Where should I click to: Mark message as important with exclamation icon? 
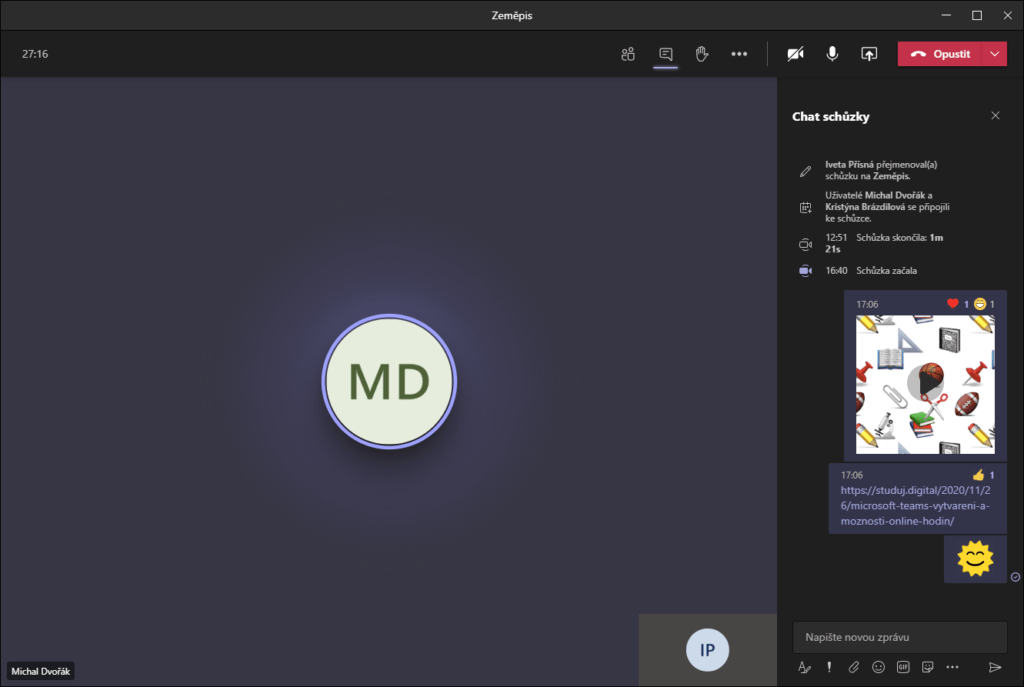pyautogui.click(x=829, y=667)
